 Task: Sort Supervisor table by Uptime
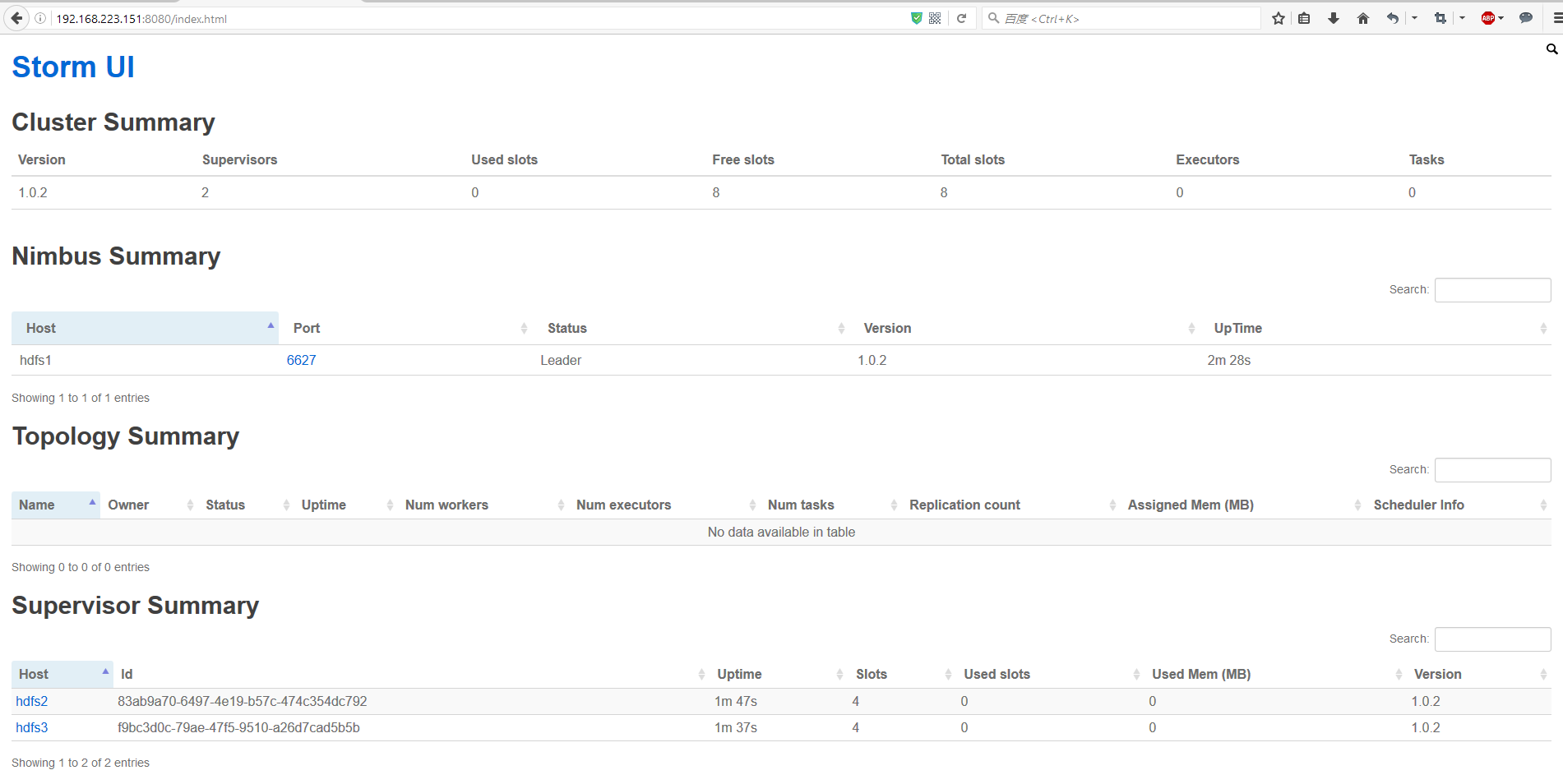point(779,674)
